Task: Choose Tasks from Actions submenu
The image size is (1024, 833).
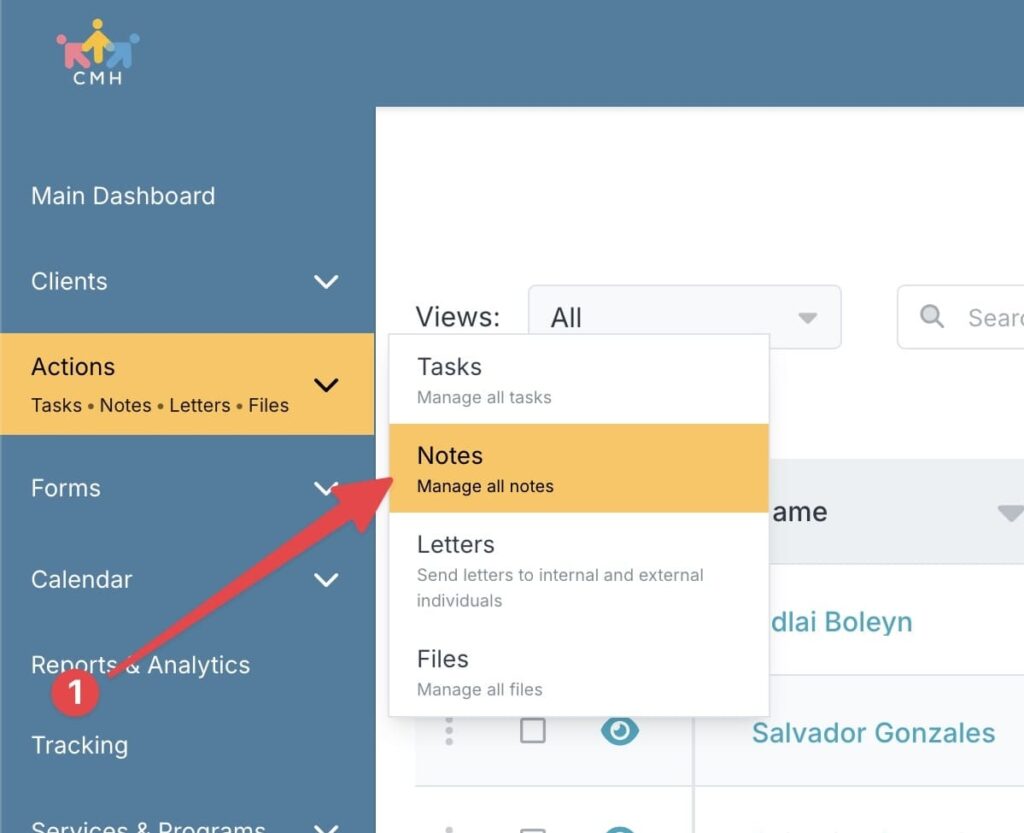Action: [x=579, y=380]
